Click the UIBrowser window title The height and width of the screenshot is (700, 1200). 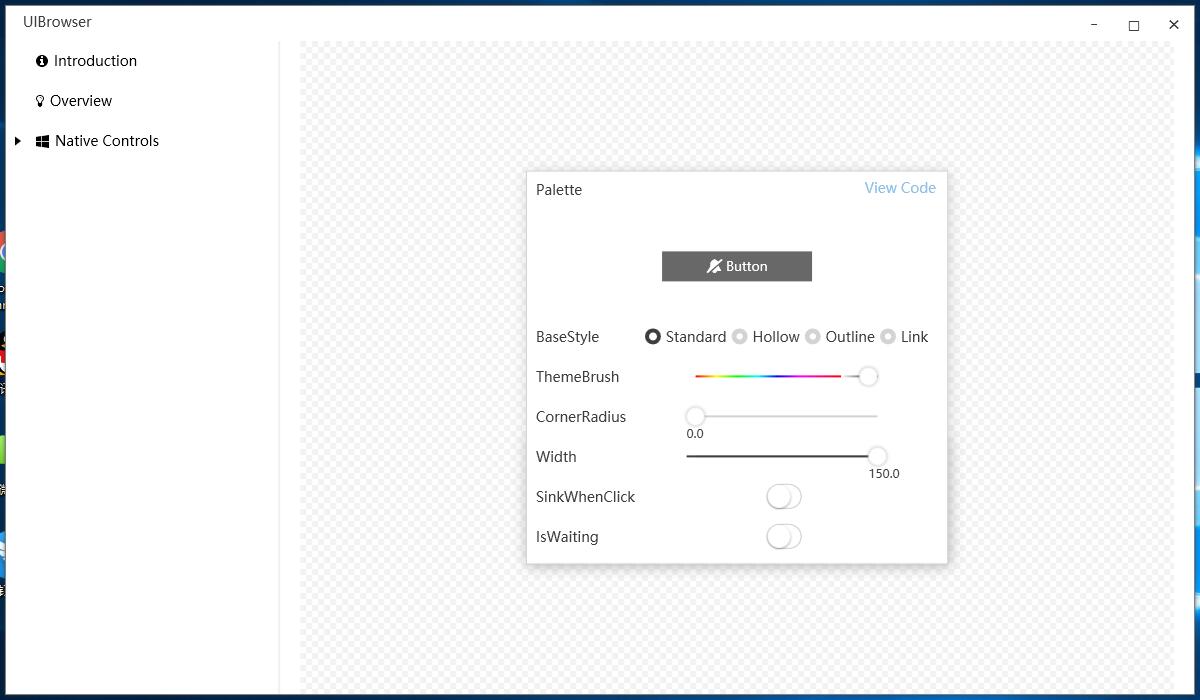[x=57, y=22]
